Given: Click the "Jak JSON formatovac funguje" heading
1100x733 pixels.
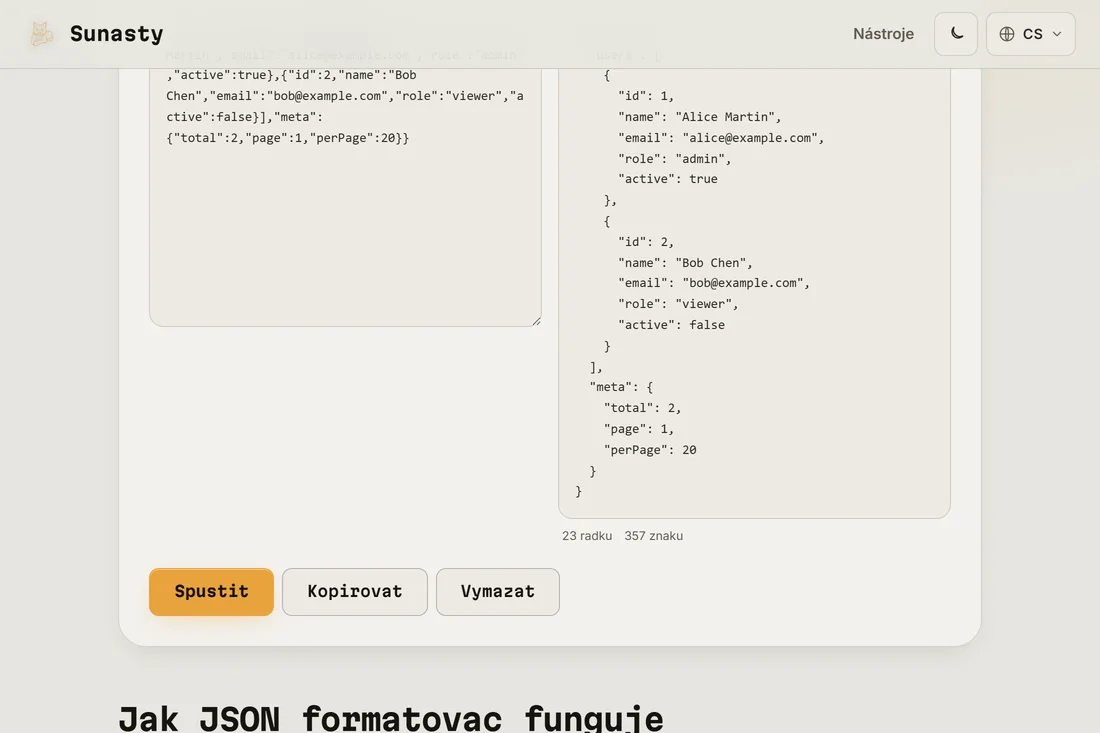Looking at the screenshot, I should point(391,718).
